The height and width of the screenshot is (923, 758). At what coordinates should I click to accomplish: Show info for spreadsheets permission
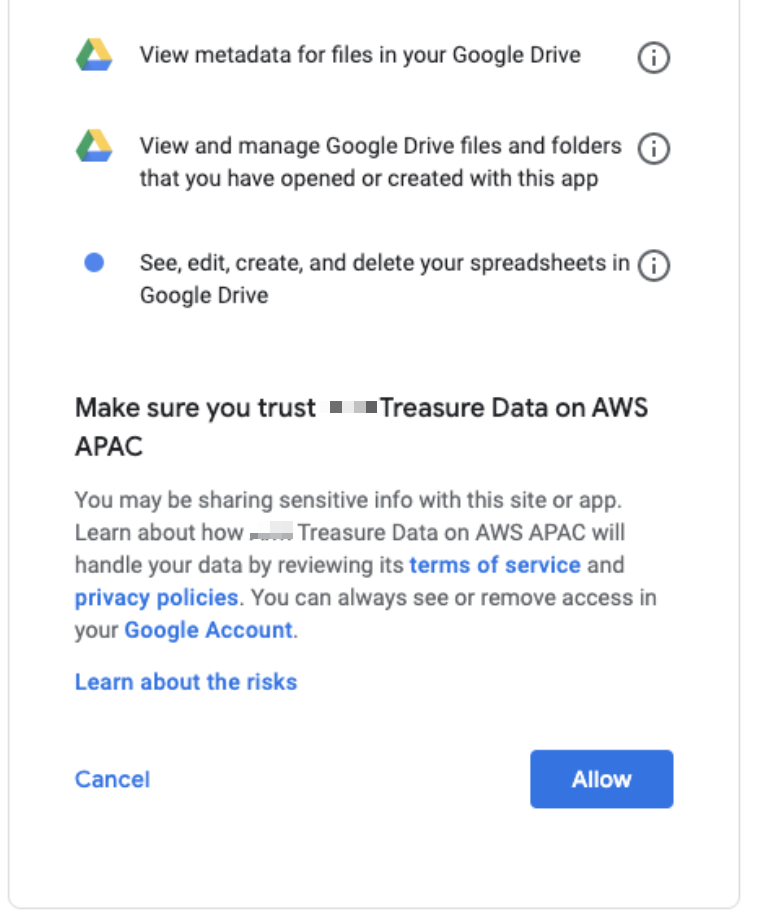coord(653,265)
